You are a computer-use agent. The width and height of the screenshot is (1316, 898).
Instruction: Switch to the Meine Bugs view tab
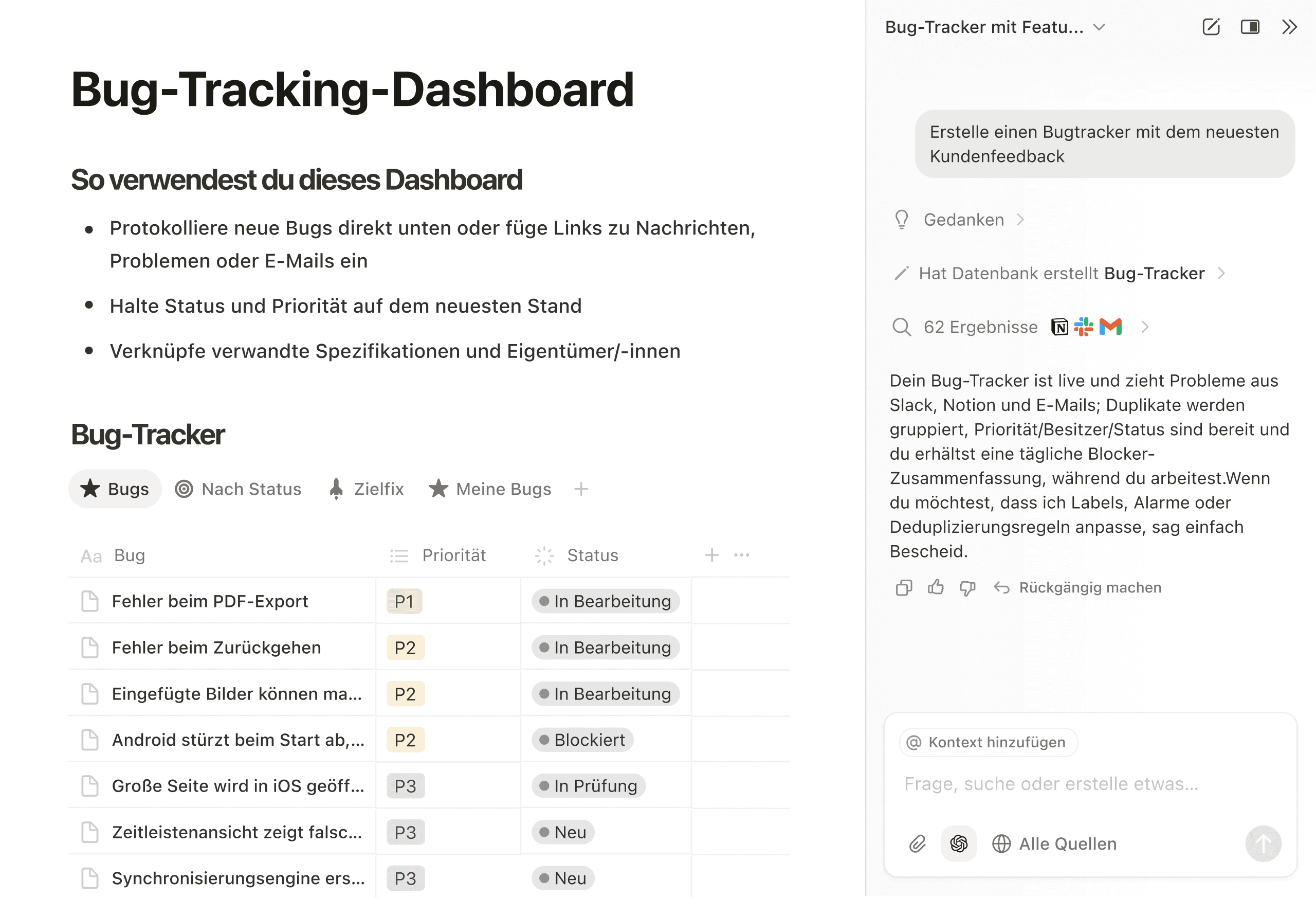490,489
